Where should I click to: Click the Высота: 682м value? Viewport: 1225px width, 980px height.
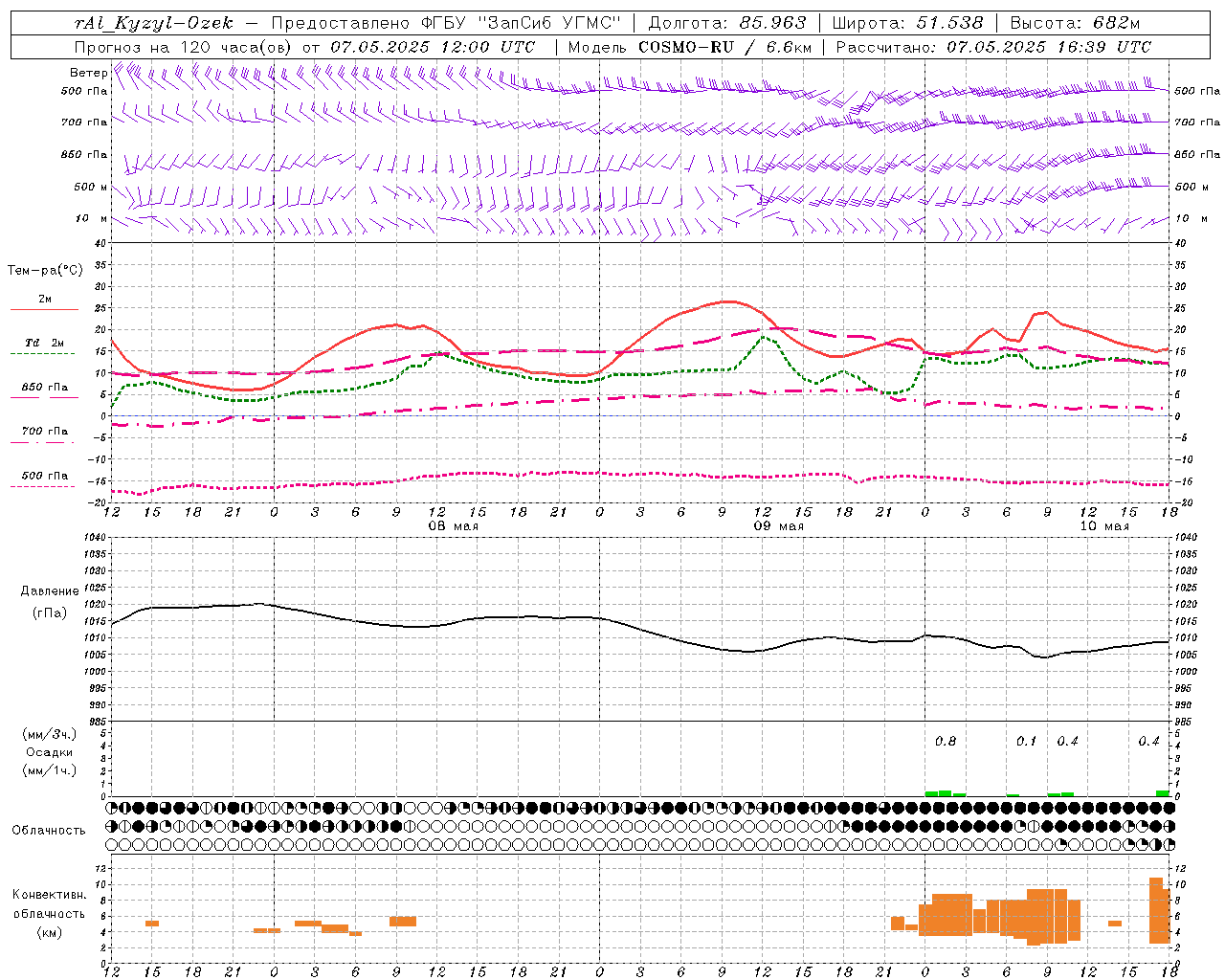point(1075,23)
